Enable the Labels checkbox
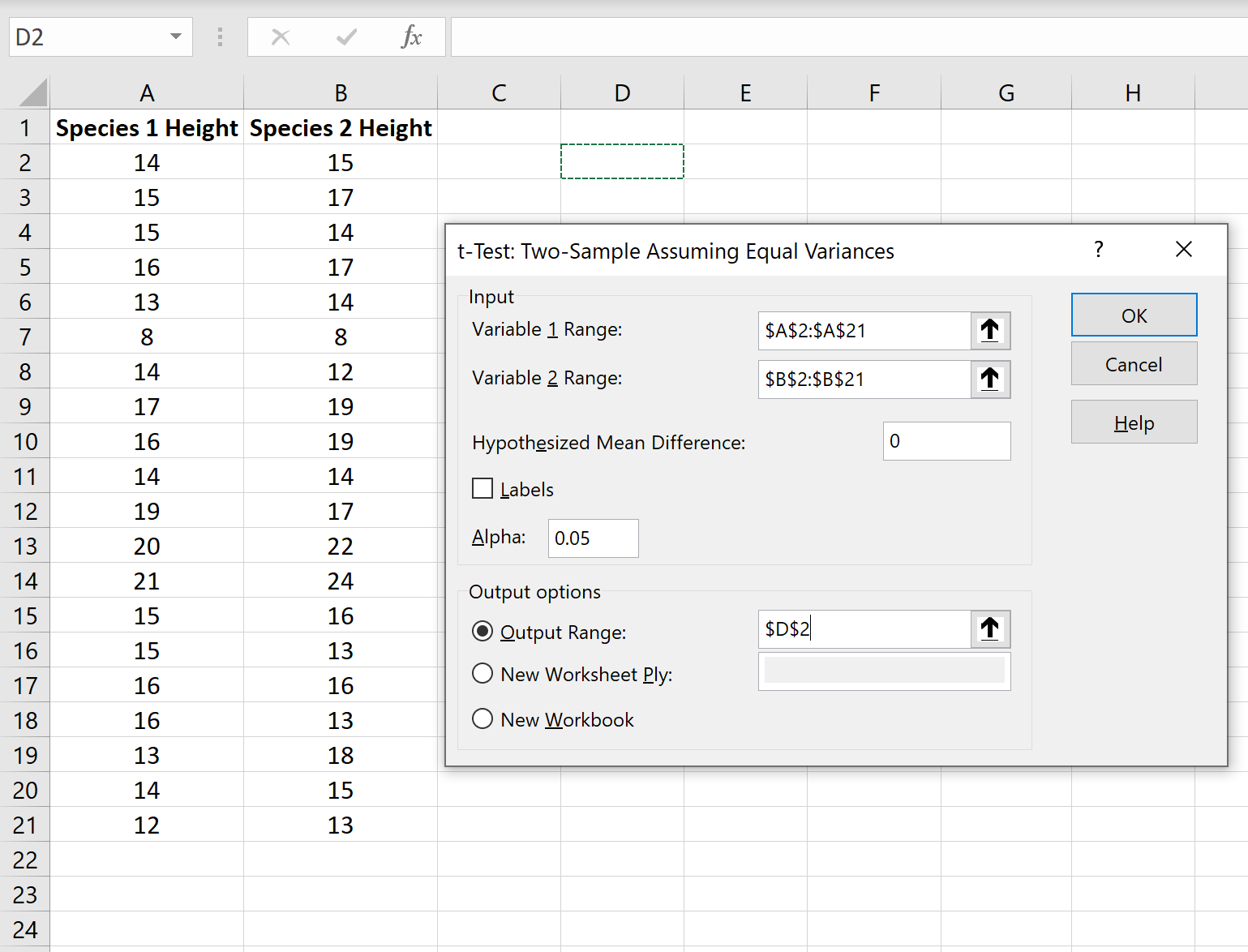The width and height of the screenshot is (1248, 952). 482,488
